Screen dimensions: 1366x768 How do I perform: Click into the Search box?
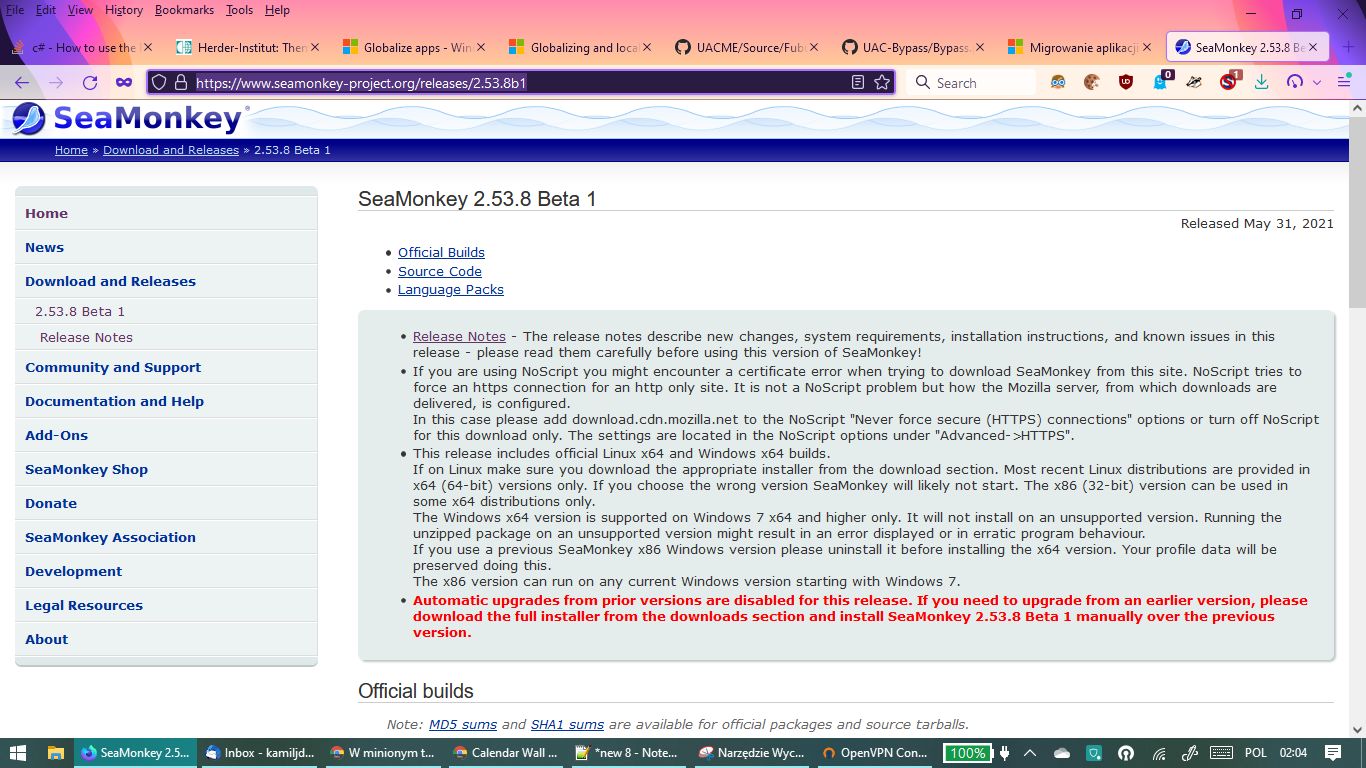[x=972, y=83]
